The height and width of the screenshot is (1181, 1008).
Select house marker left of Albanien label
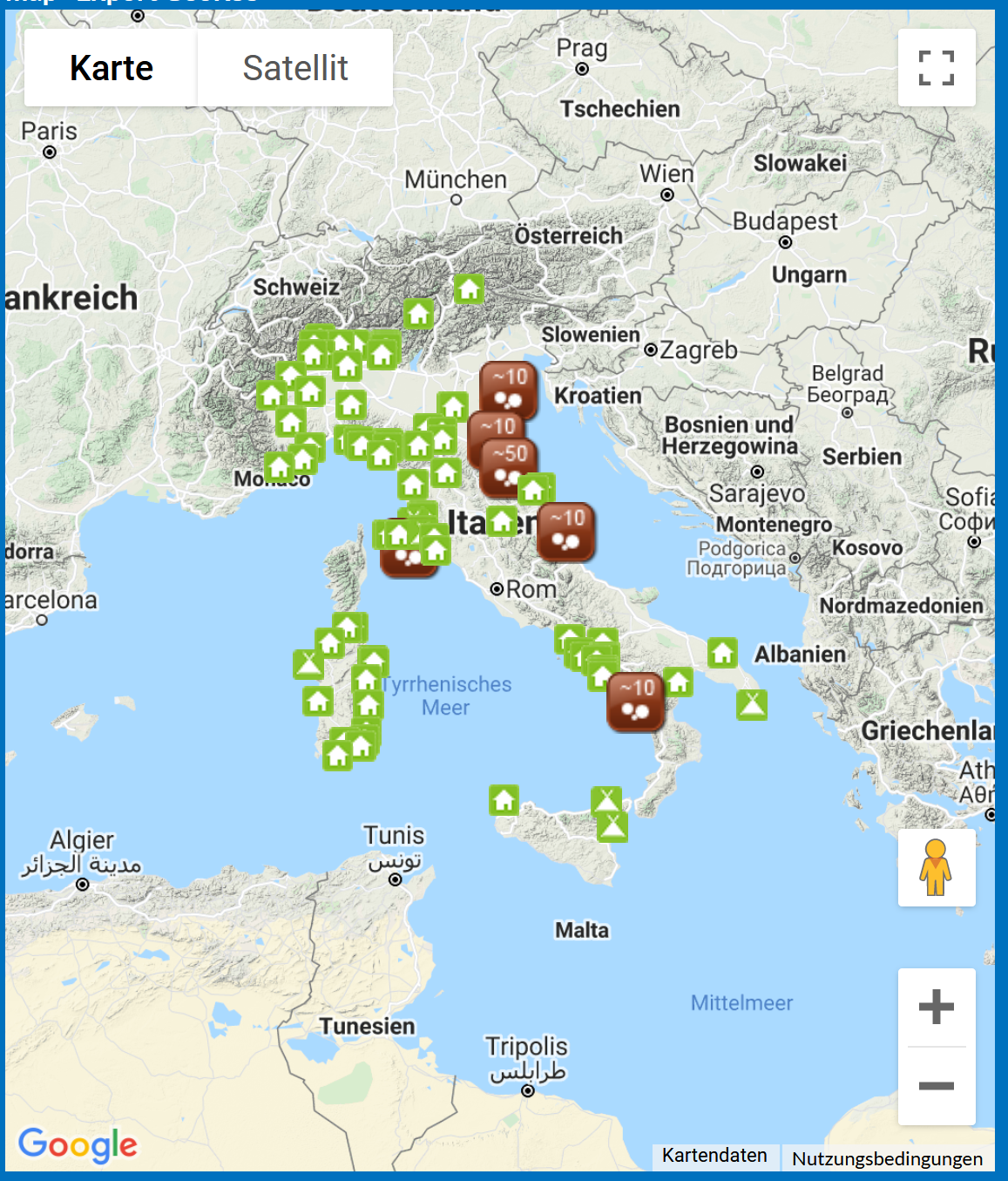tap(722, 652)
